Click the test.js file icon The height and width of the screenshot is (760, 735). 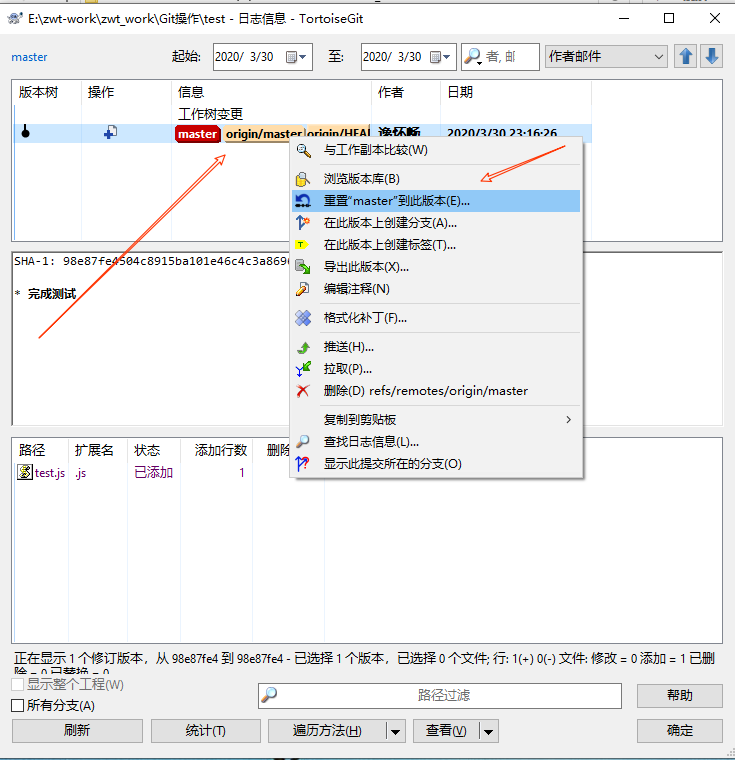[x=25, y=473]
